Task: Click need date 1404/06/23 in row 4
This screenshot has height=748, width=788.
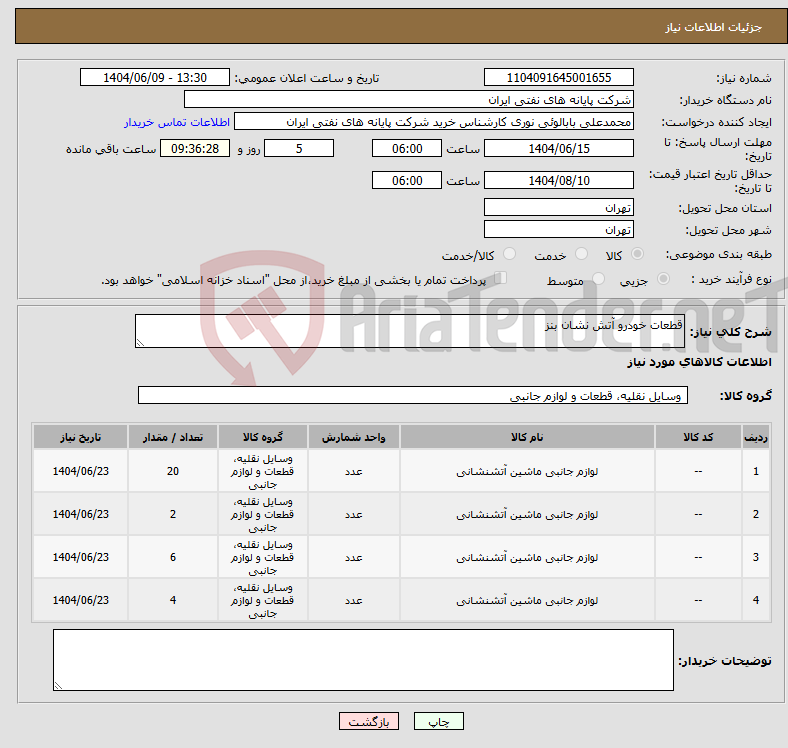Action: (80, 600)
